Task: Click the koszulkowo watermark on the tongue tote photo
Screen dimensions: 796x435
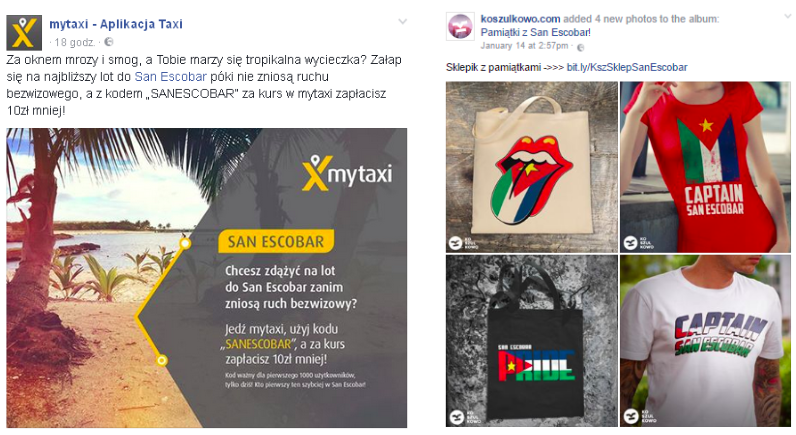Action: (x=461, y=243)
